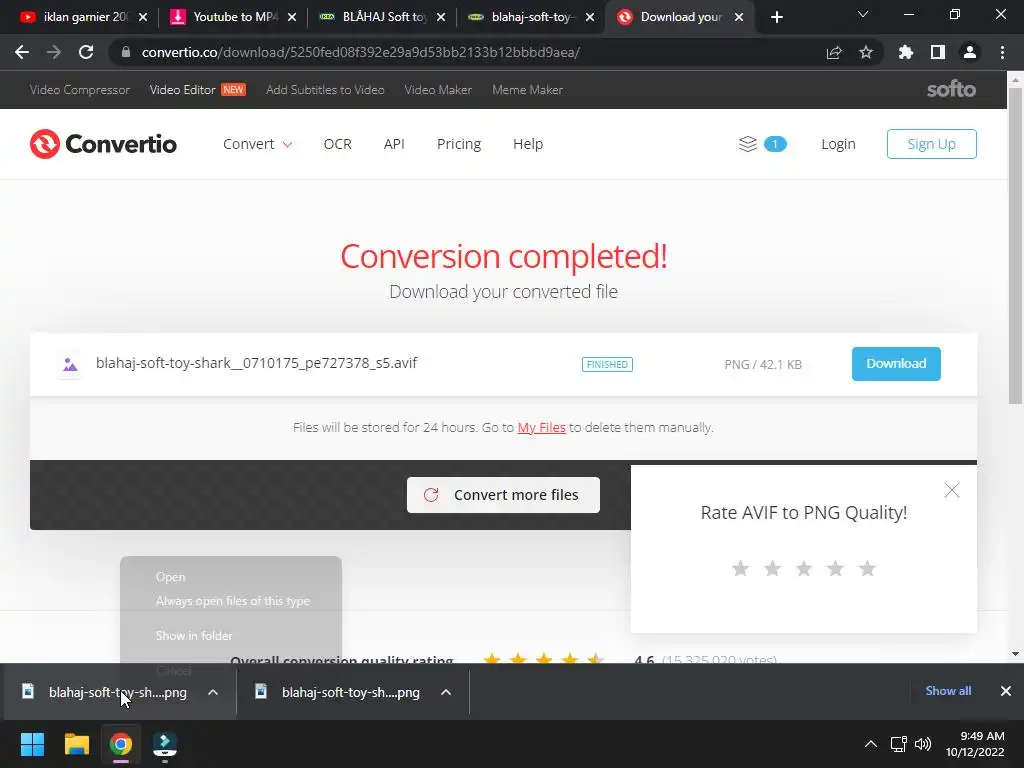Toggle the Chrome side panel icon

(x=938, y=52)
